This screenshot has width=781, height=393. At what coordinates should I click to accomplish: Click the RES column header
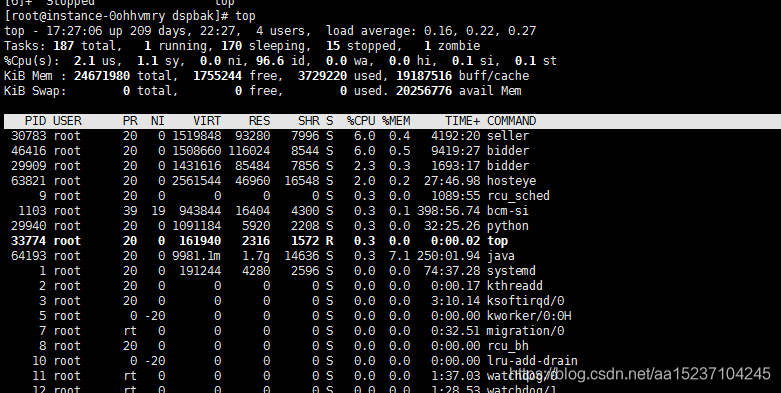tap(260, 121)
